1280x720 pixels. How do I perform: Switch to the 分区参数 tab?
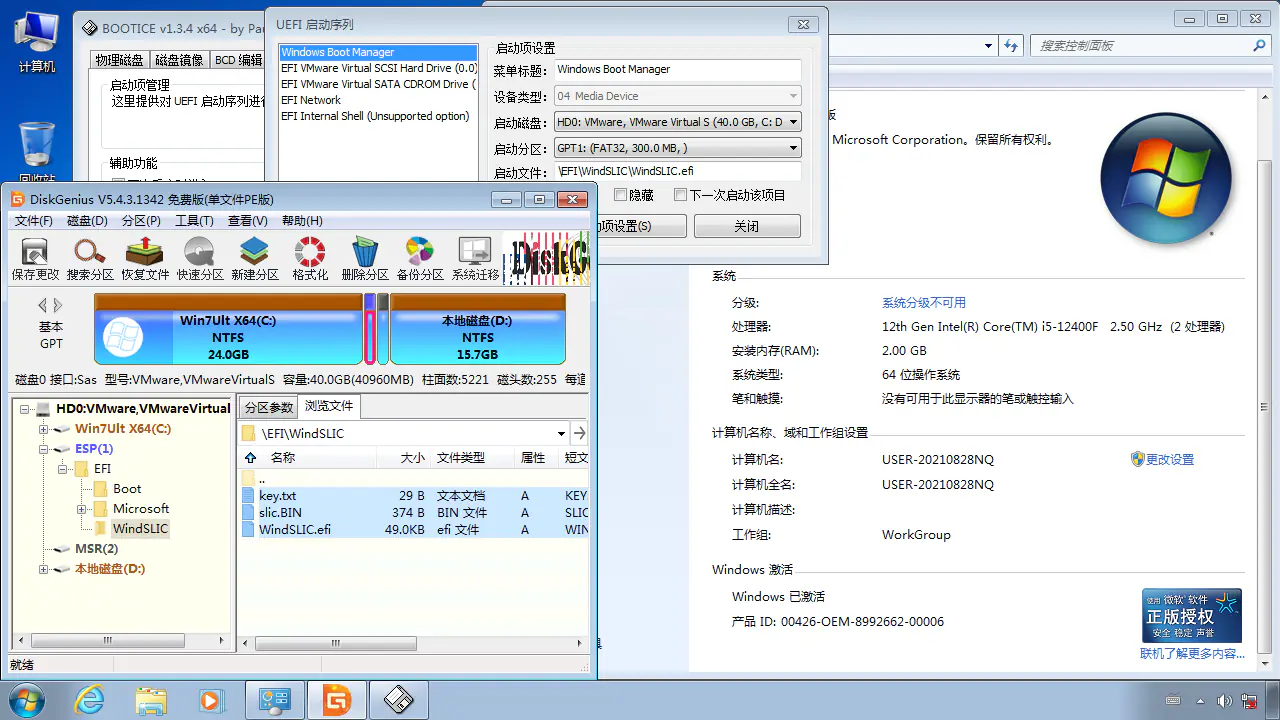pyautogui.click(x=269, y=407)
